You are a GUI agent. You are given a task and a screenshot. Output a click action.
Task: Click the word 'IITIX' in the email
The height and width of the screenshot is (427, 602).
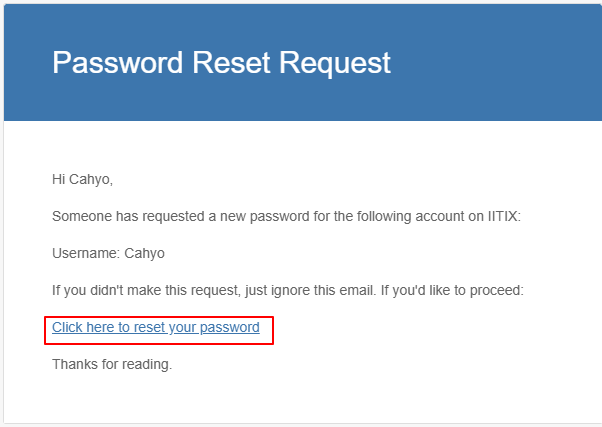click(x=502, y=216)
